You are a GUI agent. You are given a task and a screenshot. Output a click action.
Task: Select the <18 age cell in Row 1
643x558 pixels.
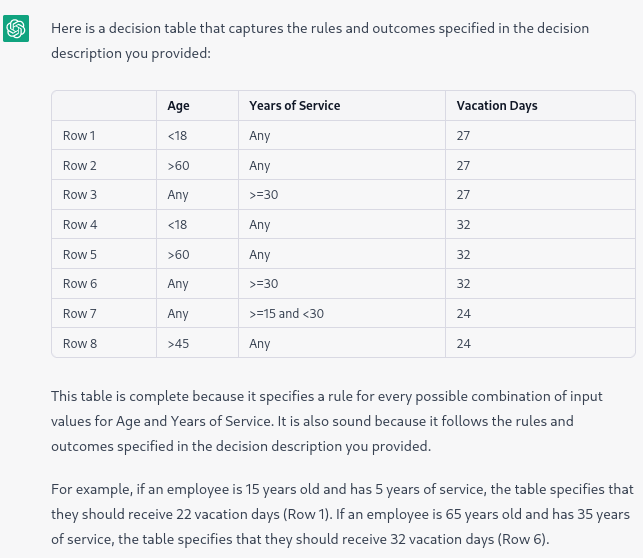[197, 136]
